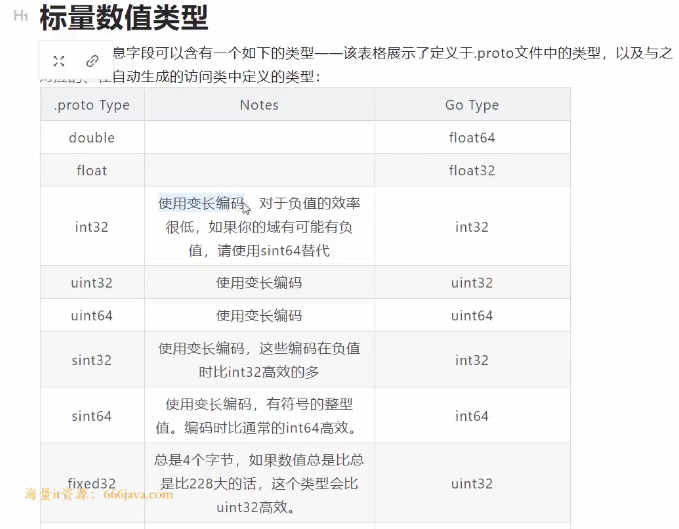Click the "double" proto type cell
The height and width of the screenshot is (529, 679).
coord(92,138)
